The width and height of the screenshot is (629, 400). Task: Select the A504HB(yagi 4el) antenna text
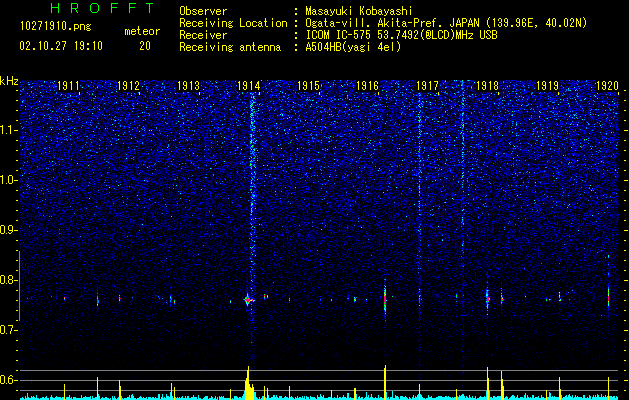tap(353, 47)
